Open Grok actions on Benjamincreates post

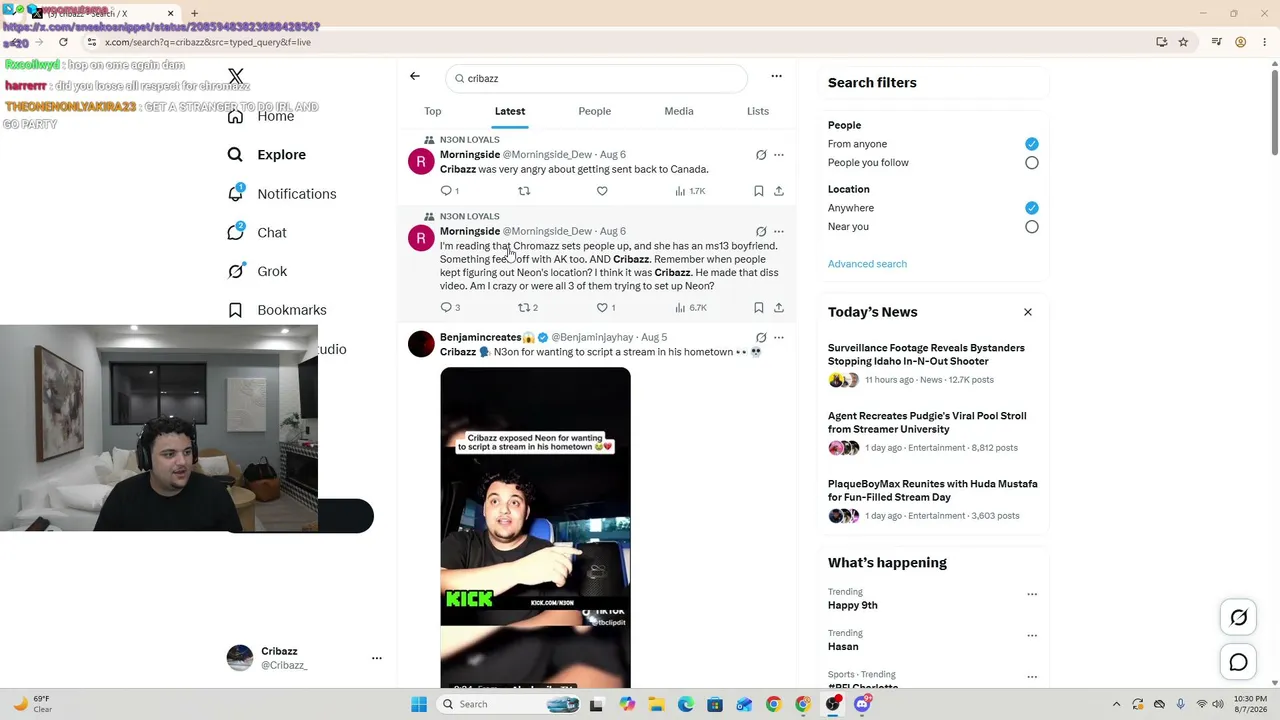(761, 338)
